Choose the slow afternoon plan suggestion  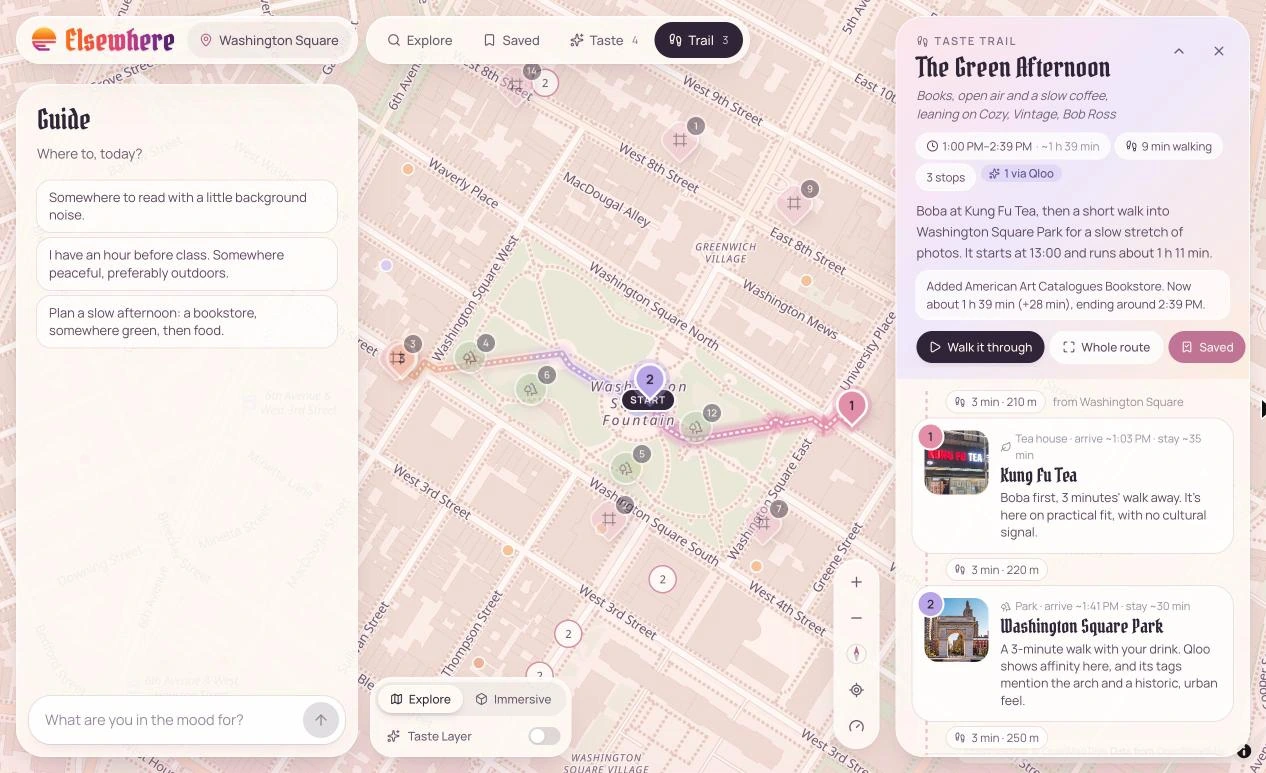click(x=187, y=322)
